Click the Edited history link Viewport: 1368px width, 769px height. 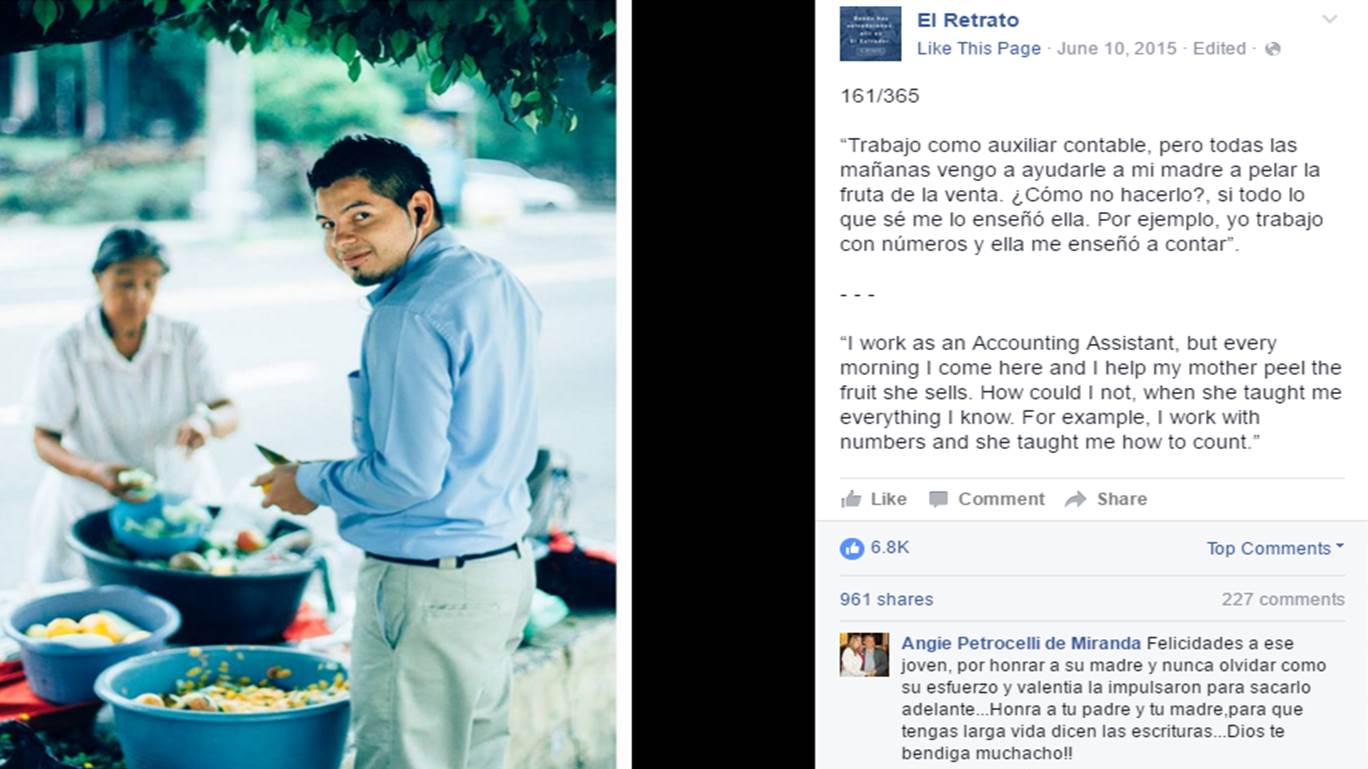1219,49
